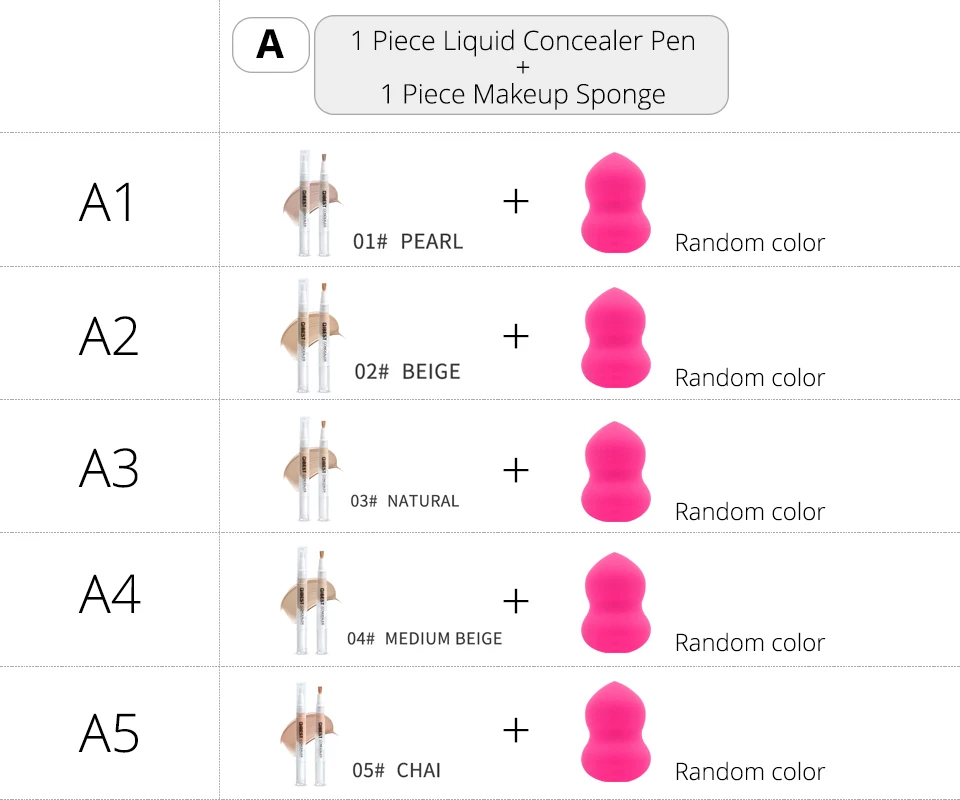Select the A3 row label
The image size is (960, 800).
tap(108, 468)
